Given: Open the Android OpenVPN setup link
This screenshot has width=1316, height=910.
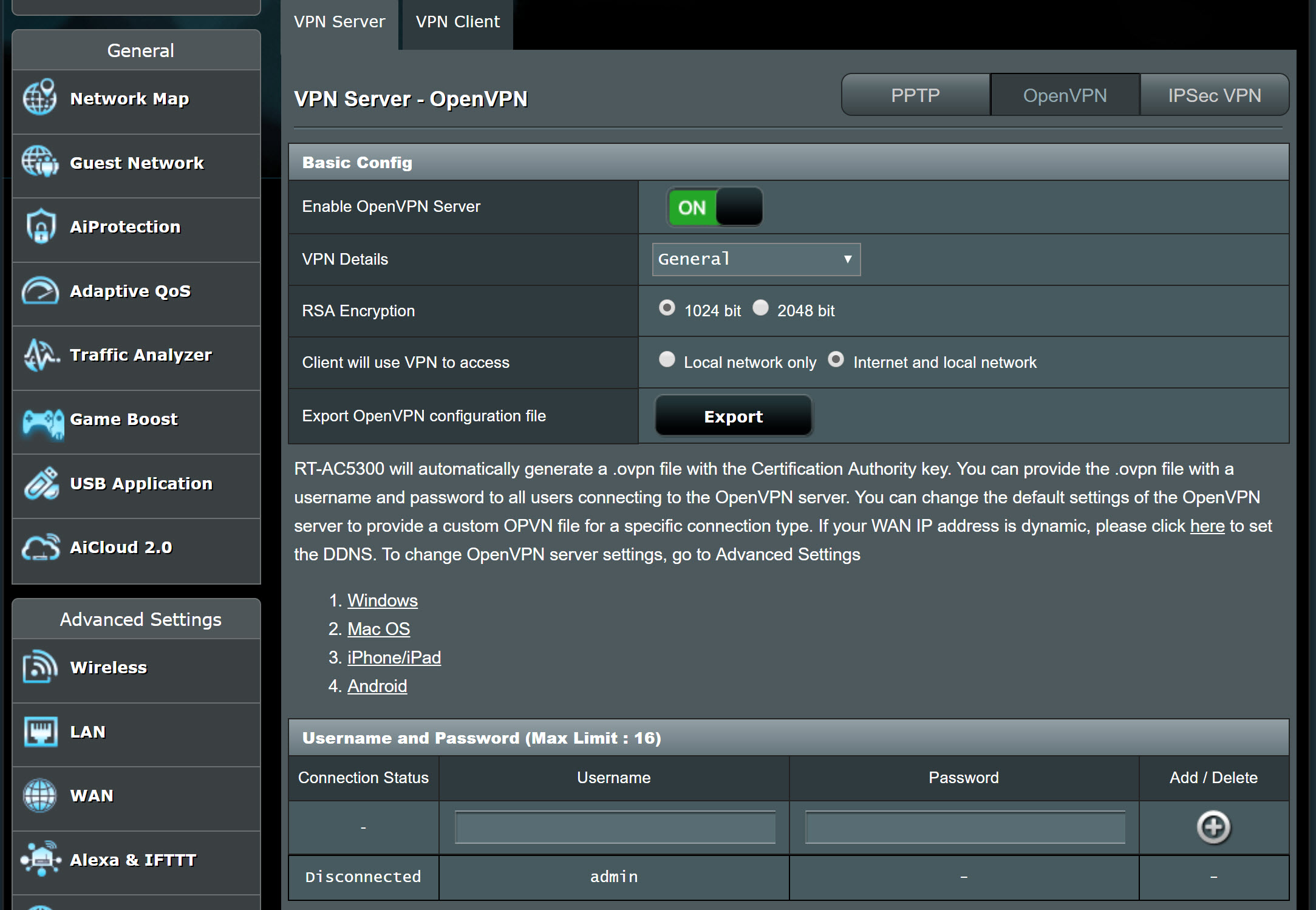Looking at the screenshot, I should point(377,685).
